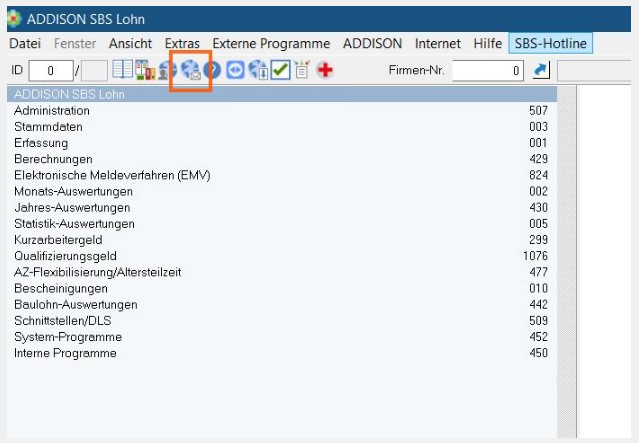639x443 pixels.
Task: Click the blue arrow beside Firmen-Nr.
Action: point(541,70)
